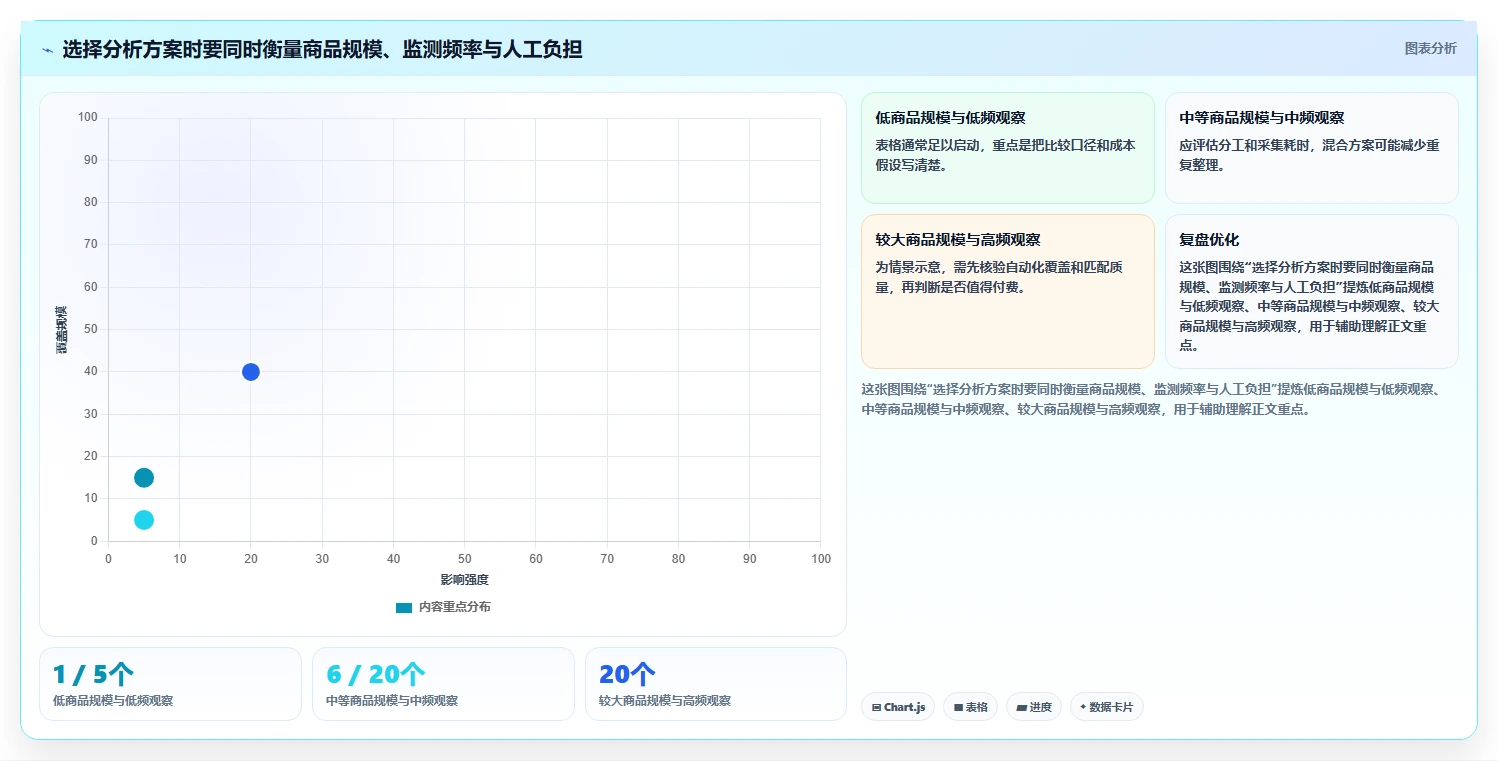Click the teal legend color box

pyautogui.click(x=404, y=607)
